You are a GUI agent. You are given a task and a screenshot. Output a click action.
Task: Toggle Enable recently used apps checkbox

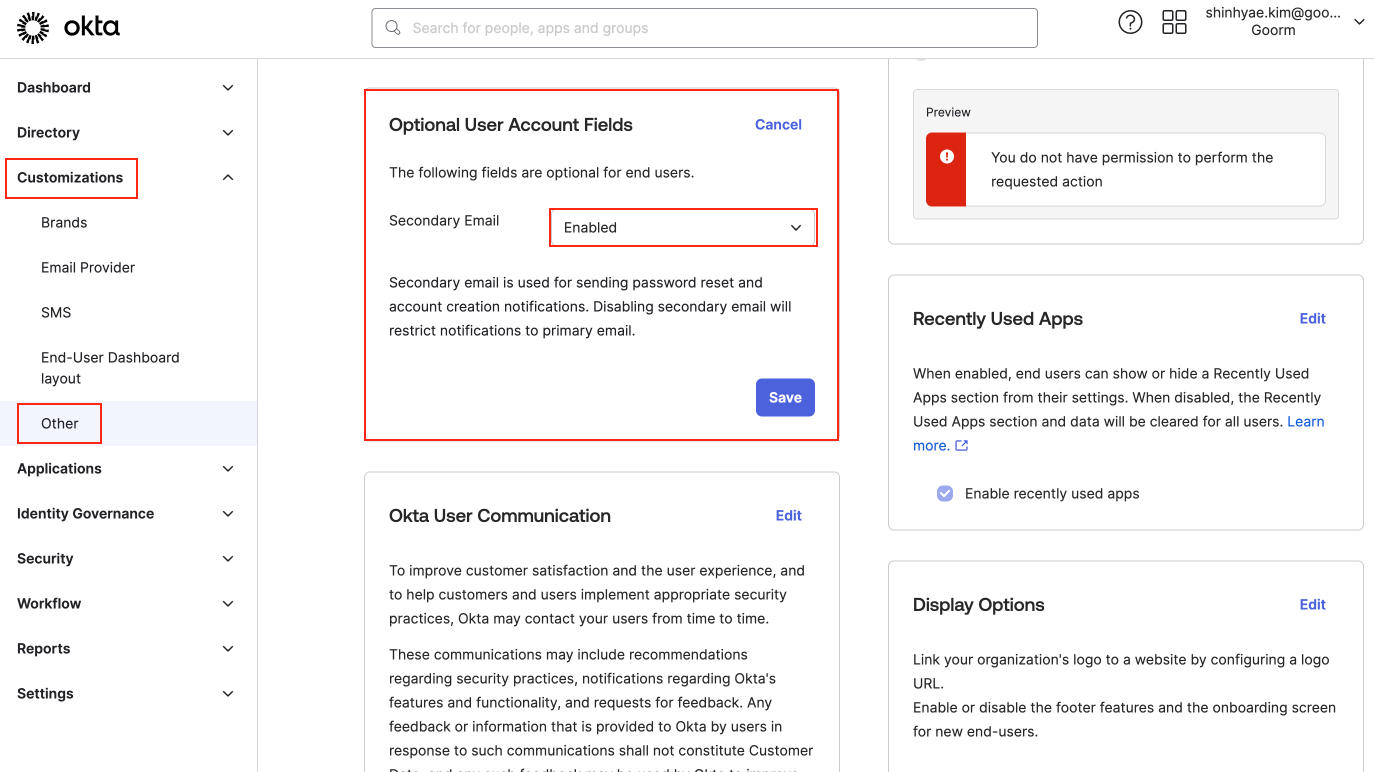(x=945, y=494)
